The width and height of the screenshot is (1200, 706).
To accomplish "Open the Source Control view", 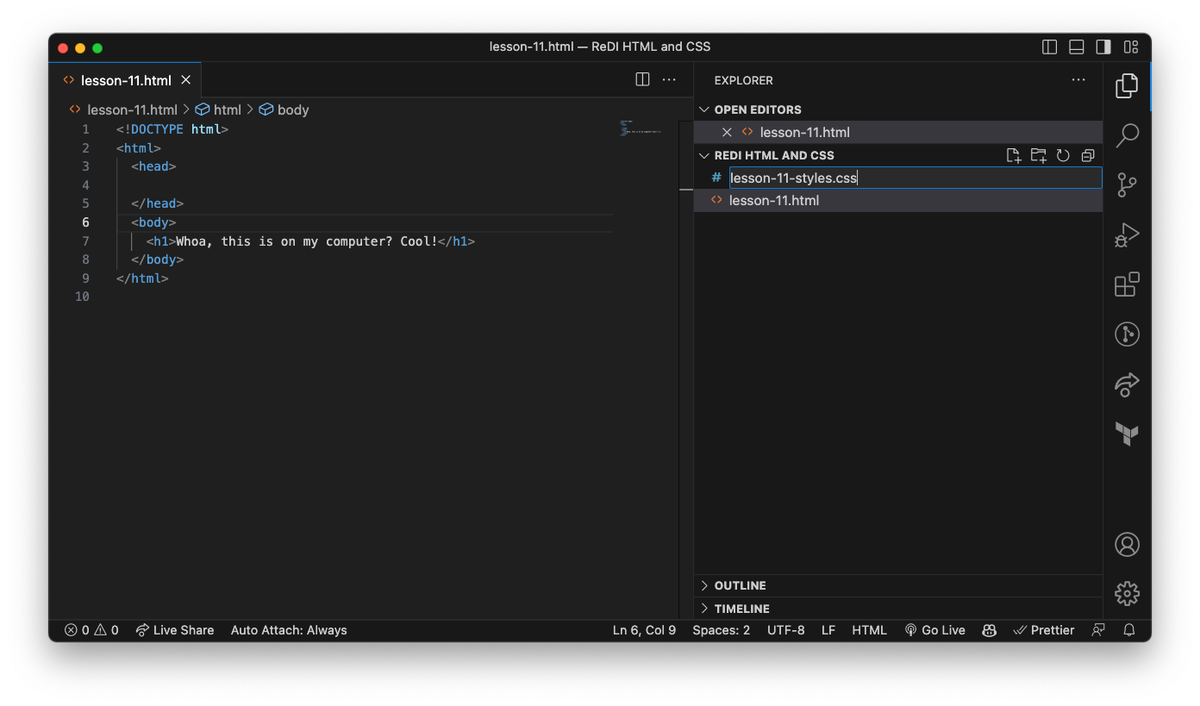I will [1127, 185].
